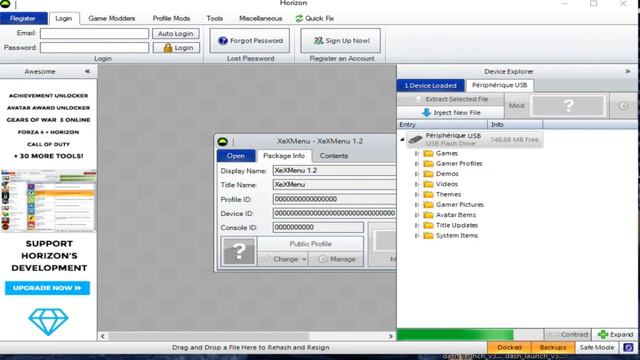This screenshot has width=640, height=360.
Task: Click the green plus Expand icon
Action: tap(603, 335)
